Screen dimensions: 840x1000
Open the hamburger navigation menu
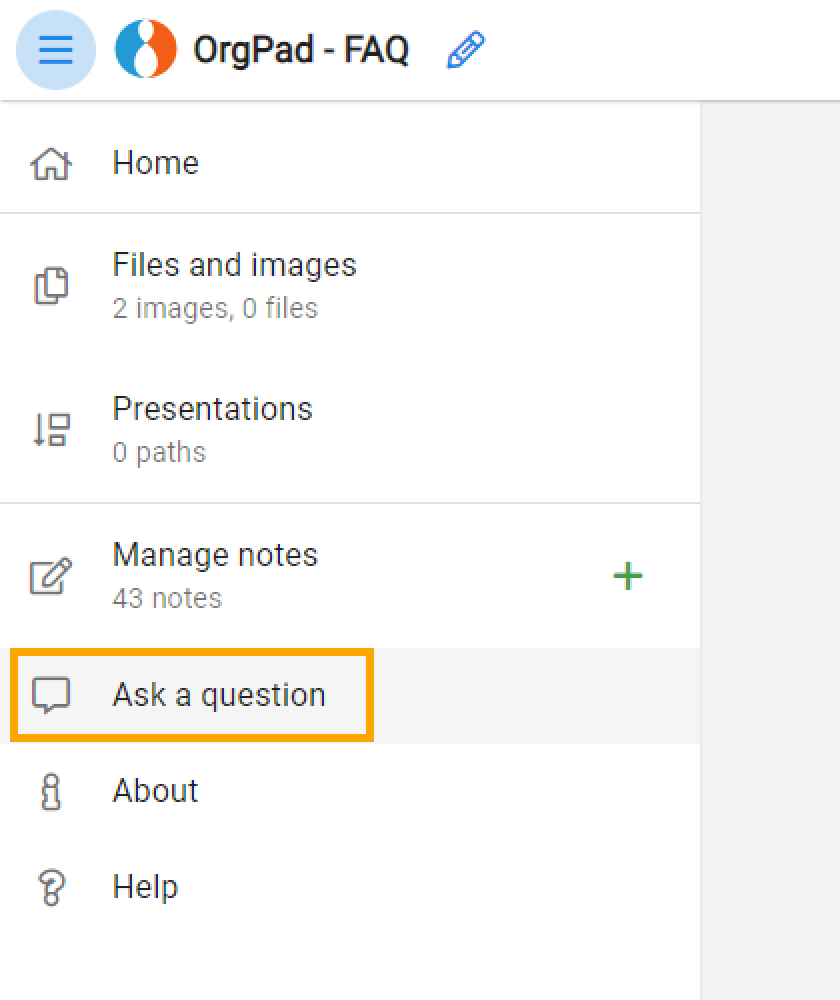click(55, 49)
